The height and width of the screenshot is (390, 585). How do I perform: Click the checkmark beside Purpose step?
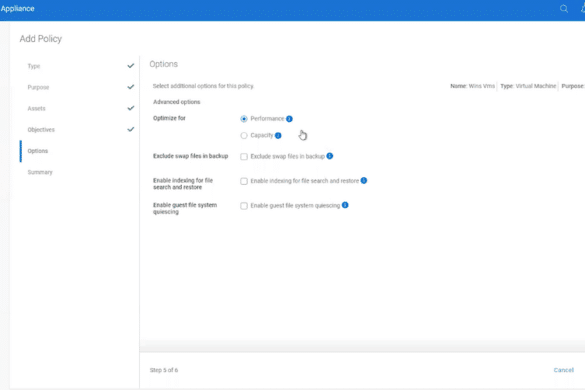pos(131,87)
